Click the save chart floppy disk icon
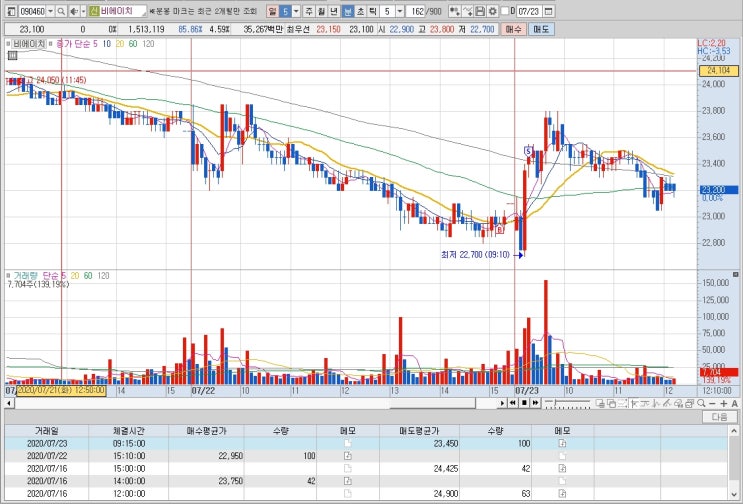Viewport: 743px width, 504px height. tap(480, 11)
